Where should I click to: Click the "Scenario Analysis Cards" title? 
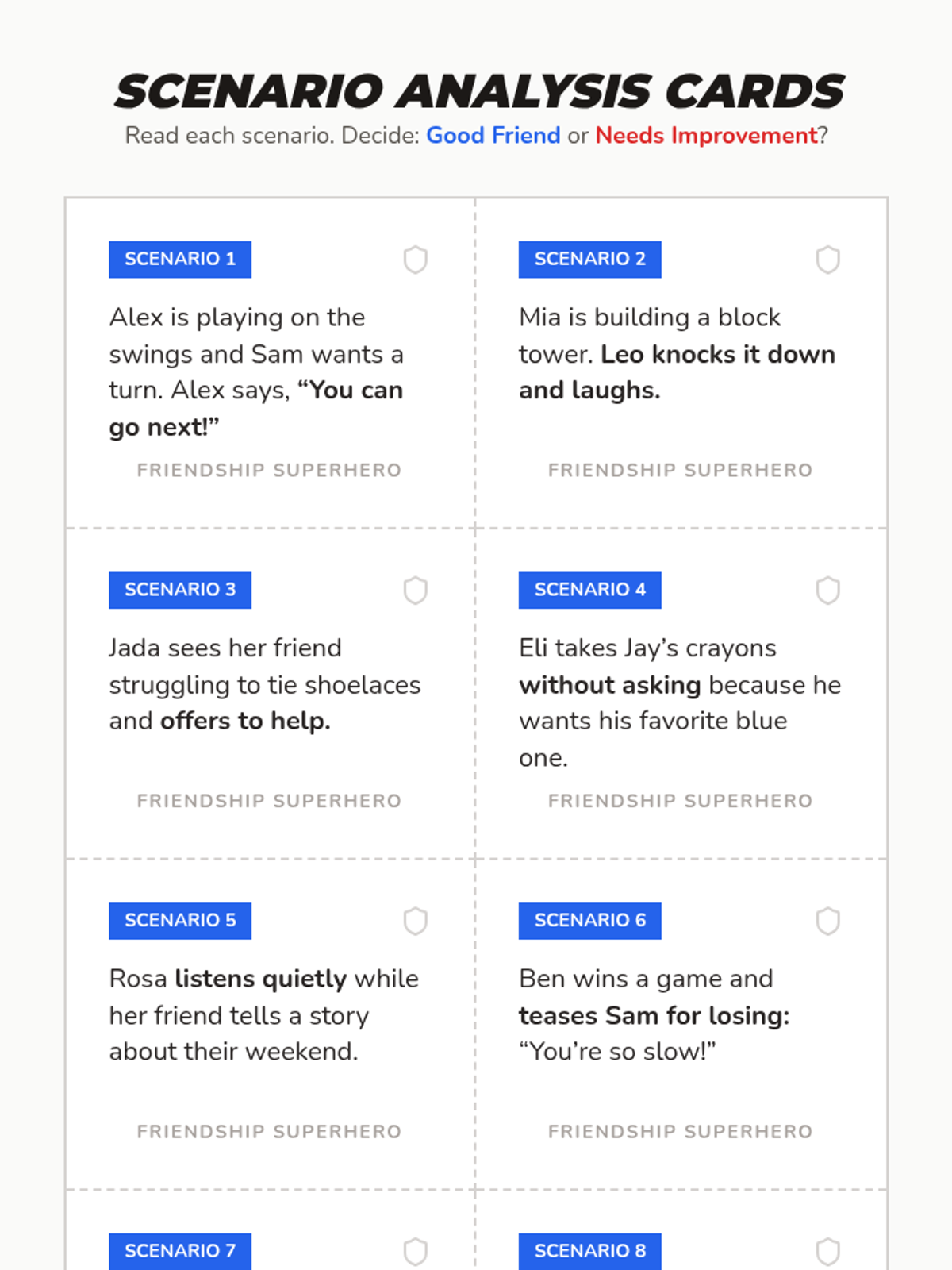click(x=478, y=91)
